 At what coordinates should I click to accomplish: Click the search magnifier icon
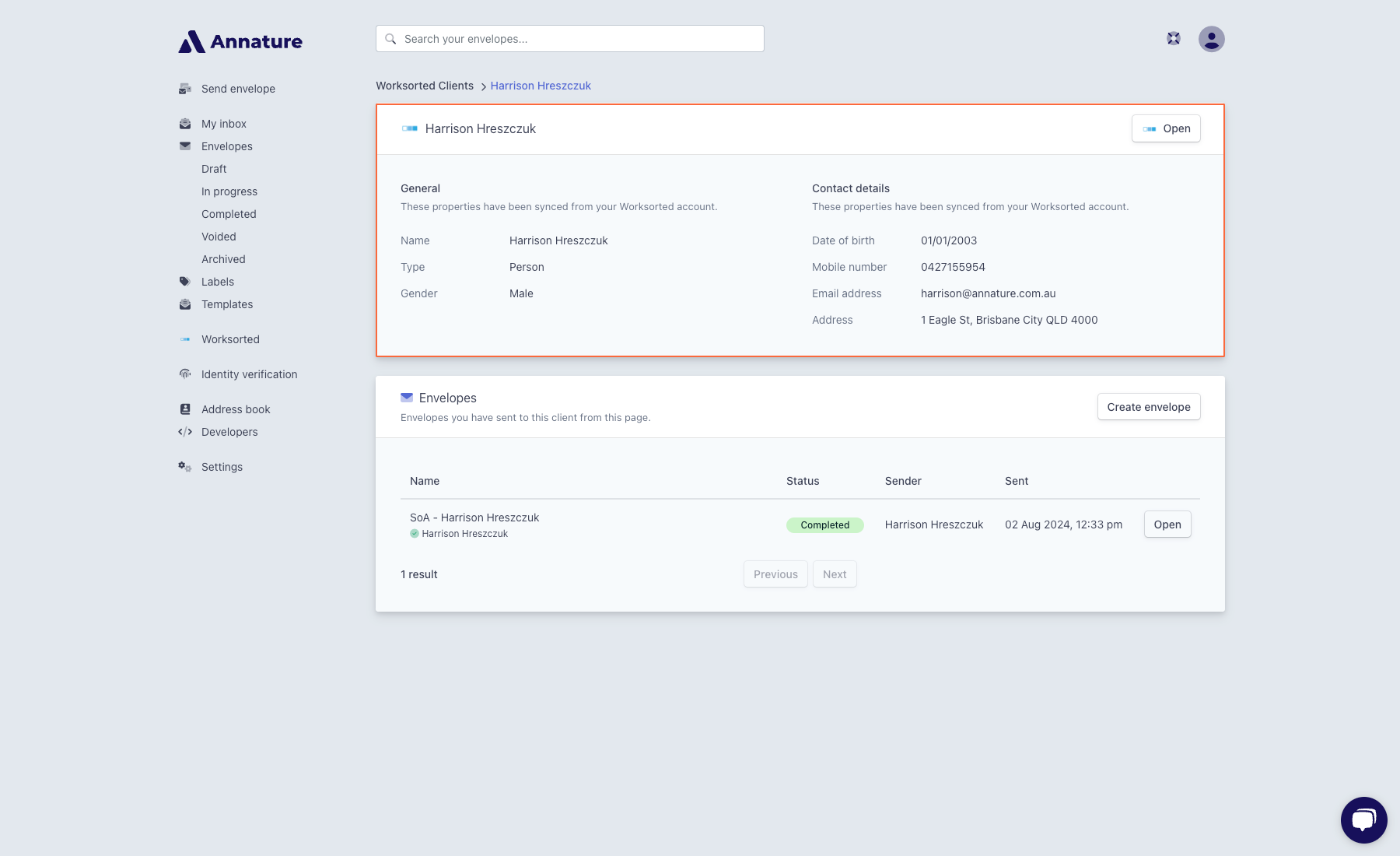(x=390, y=39)
